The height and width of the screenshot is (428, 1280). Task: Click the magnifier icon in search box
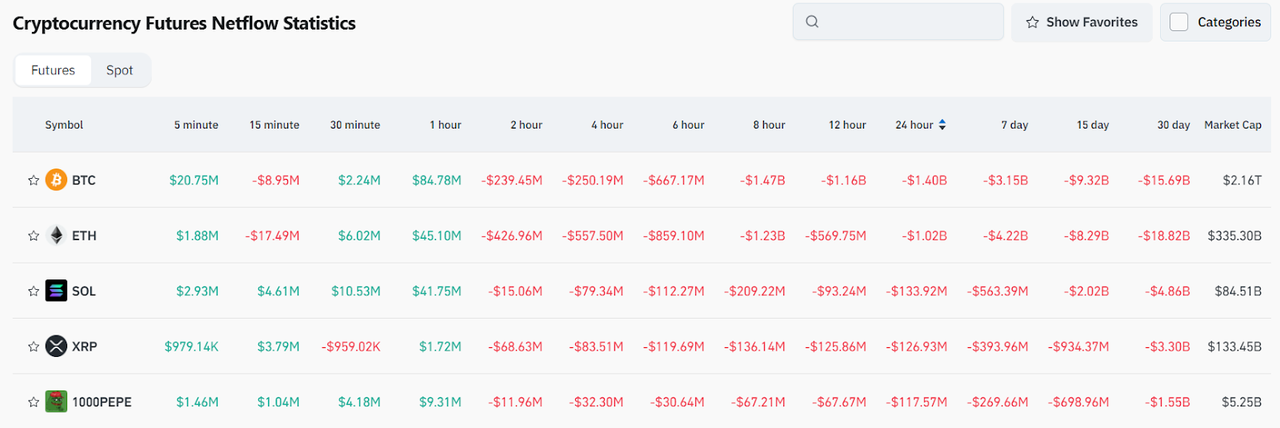tap(812, 22)
